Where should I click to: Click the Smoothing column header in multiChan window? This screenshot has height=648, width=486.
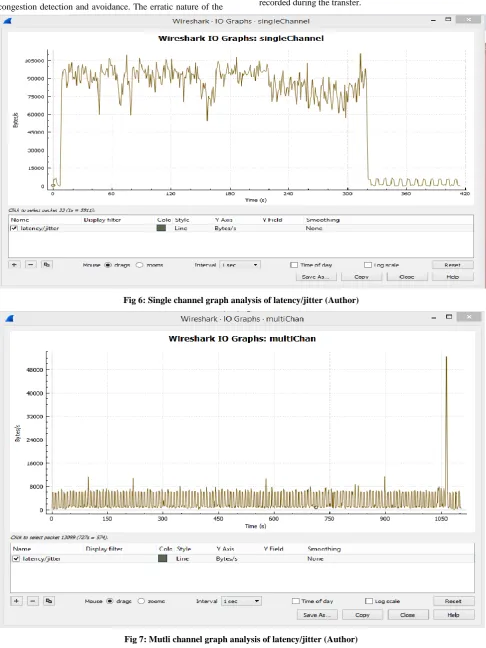click(x=324, y=549)
